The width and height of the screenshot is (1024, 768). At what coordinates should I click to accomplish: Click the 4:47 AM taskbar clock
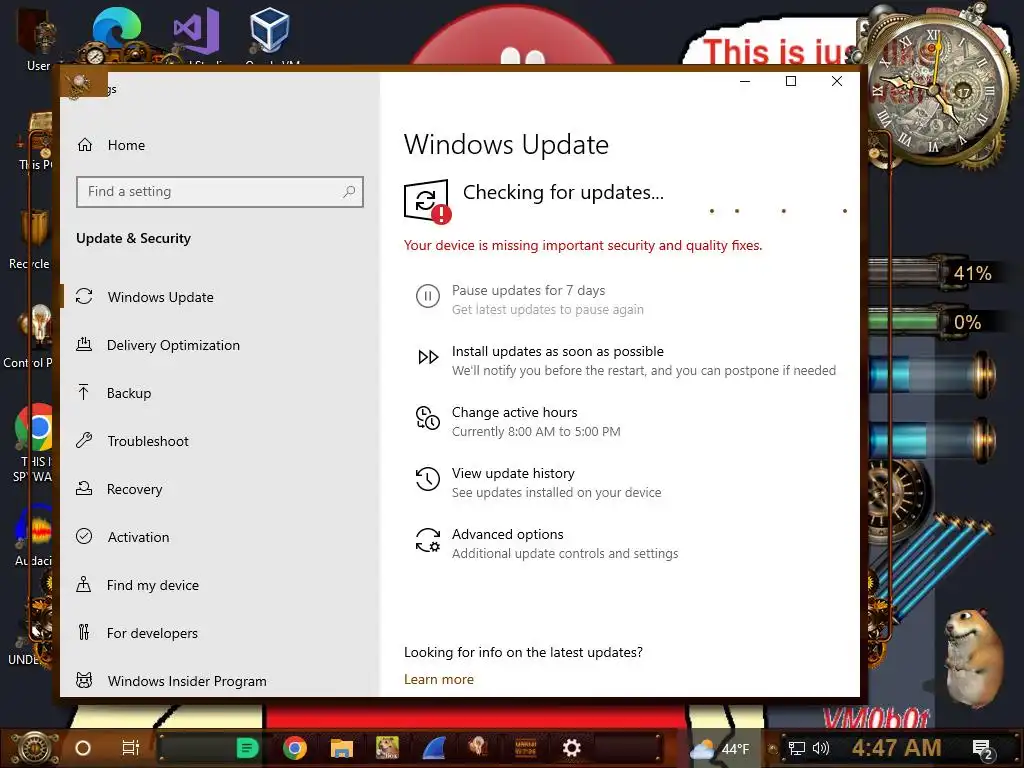tap(896, 748)
